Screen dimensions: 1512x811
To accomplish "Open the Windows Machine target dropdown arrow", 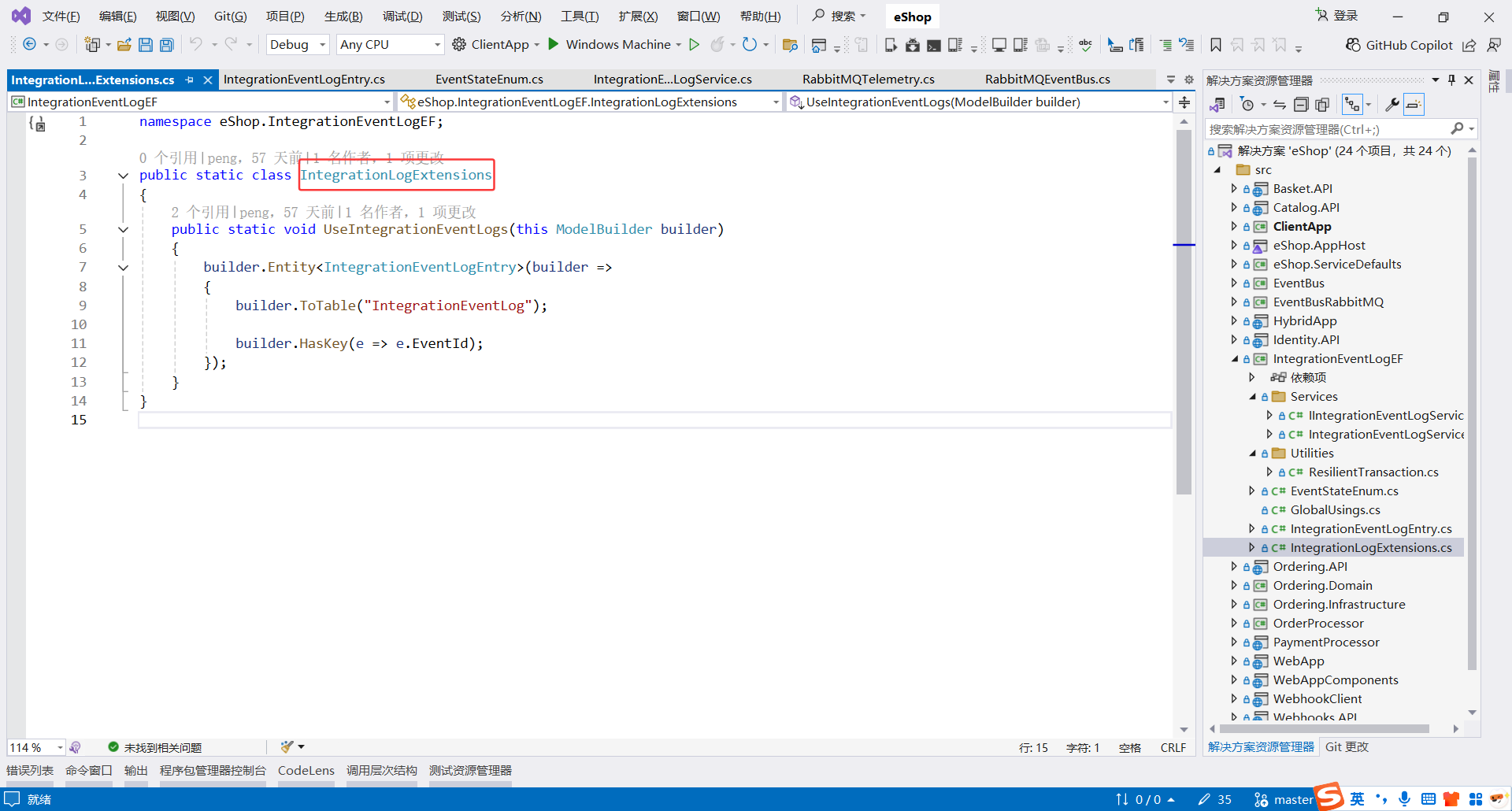I will (678, 45).
